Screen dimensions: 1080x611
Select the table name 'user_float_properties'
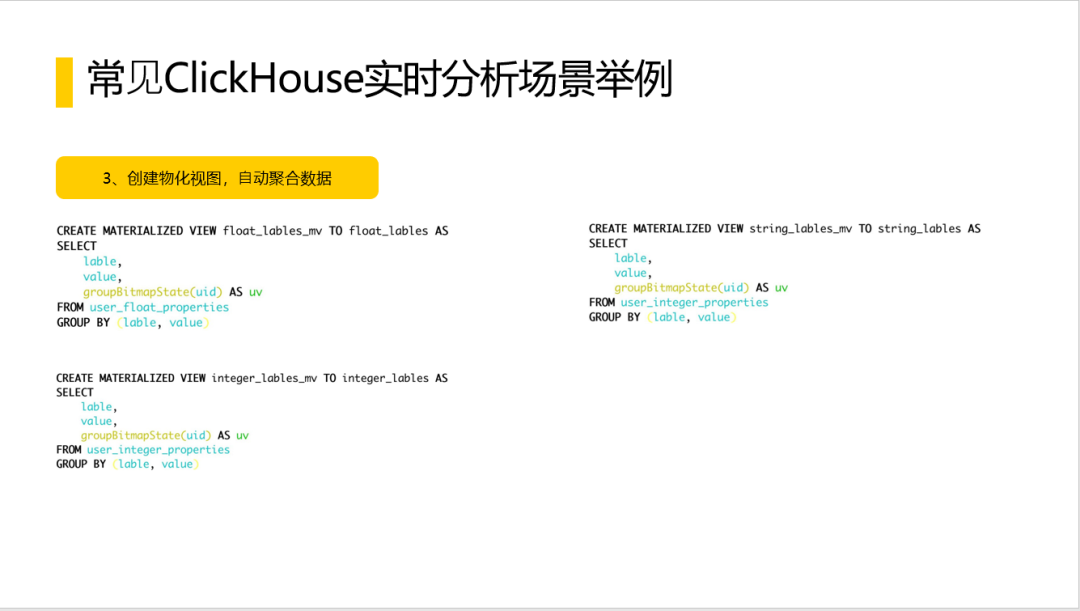pos(159,307)
